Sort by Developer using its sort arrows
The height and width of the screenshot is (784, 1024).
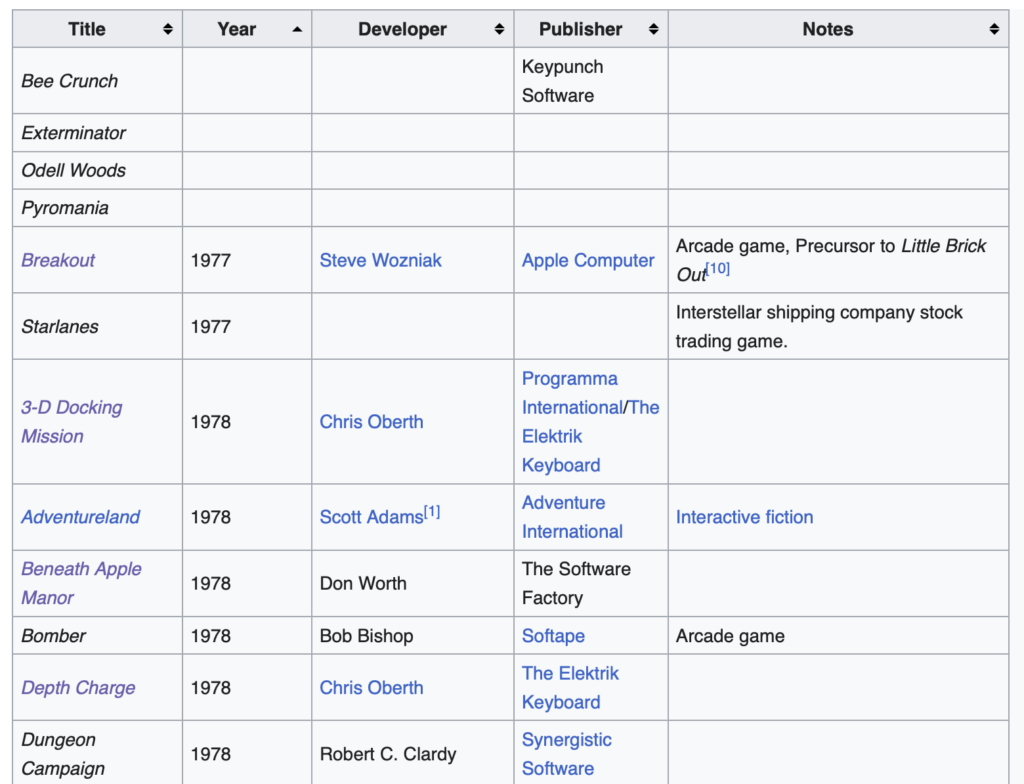pyautogui.click(x=499, y=29)
